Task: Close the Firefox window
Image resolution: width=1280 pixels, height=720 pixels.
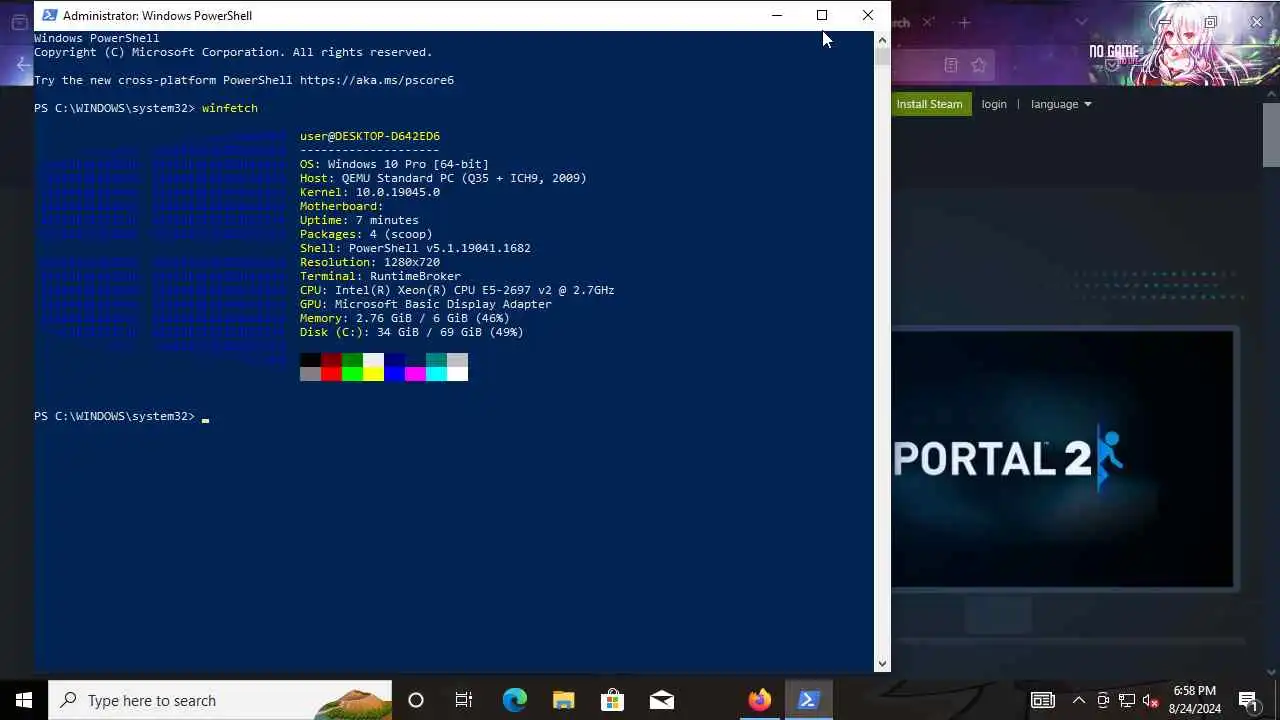Action: click(1257, 22)
